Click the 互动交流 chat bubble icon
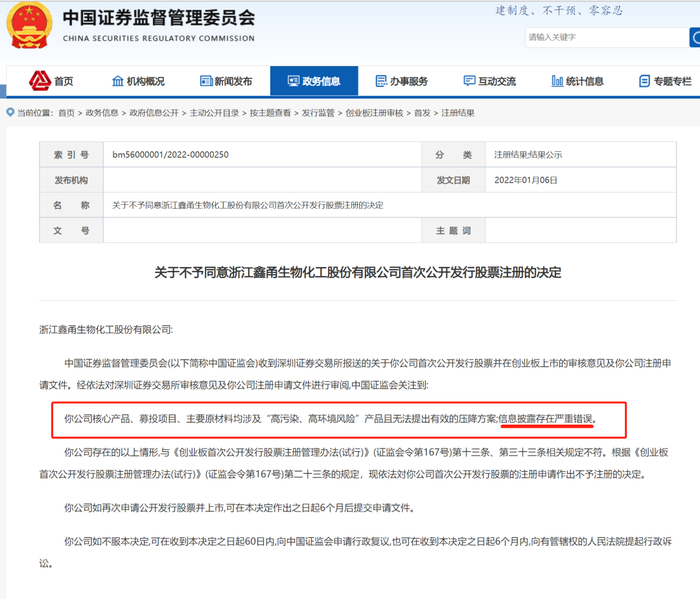 469,81
